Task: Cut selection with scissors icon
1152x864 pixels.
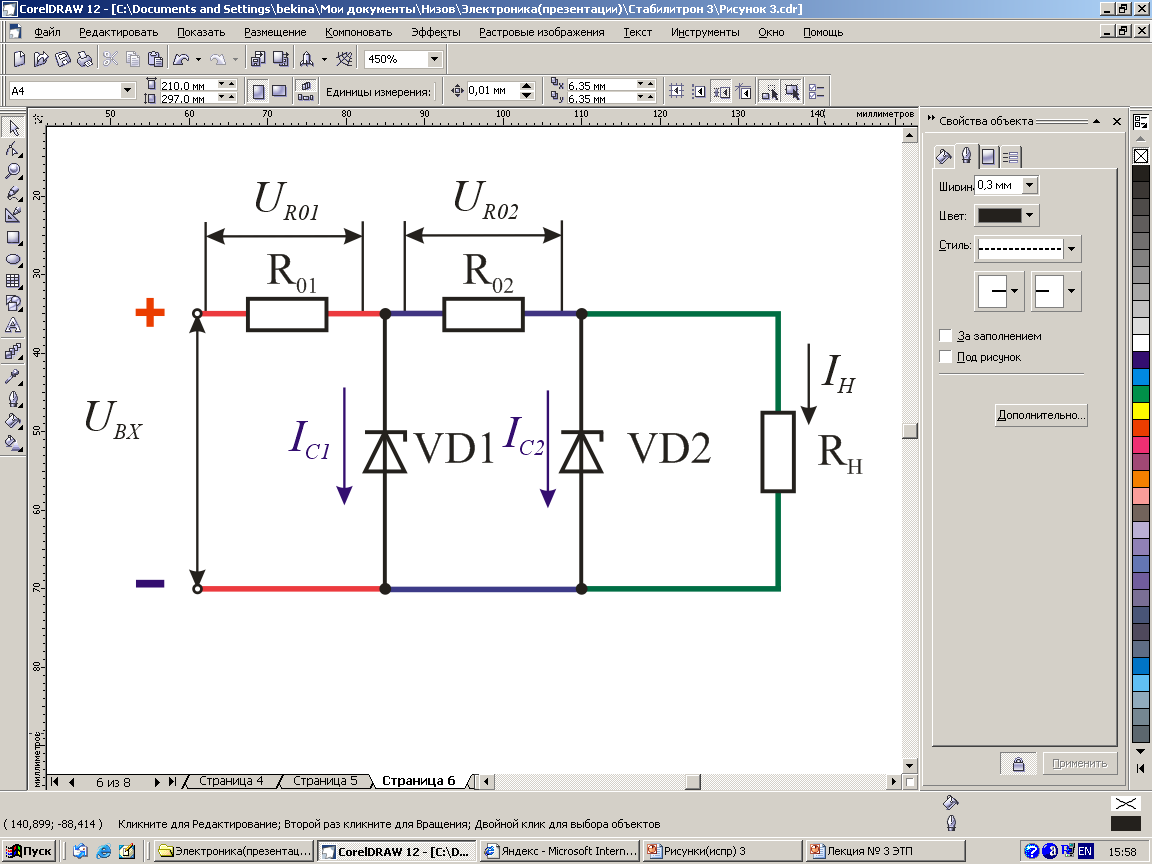Action: [x=110, y=59]
